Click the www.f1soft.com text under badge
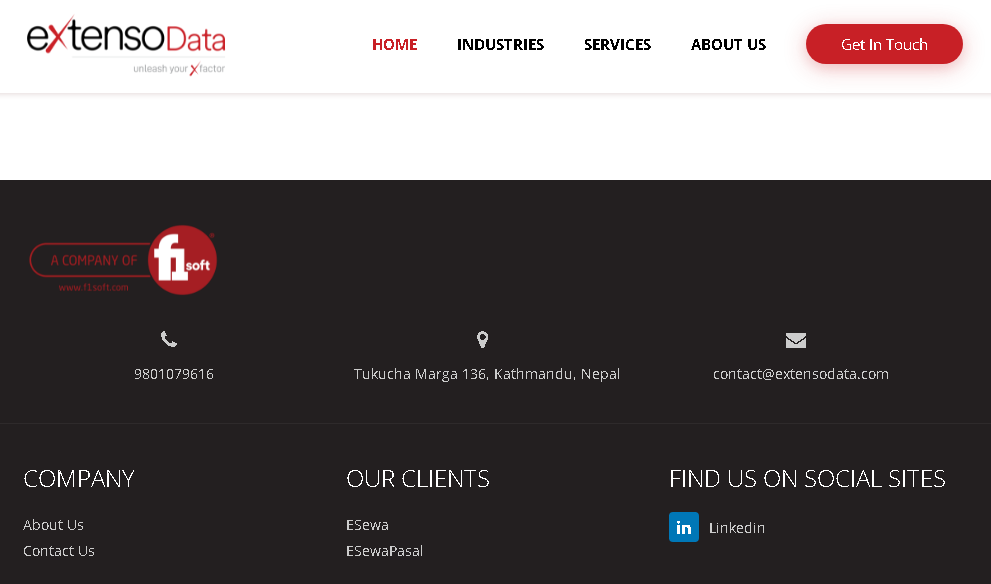The width and height of the screenshot is (991, 584). (x=94, y=288)
